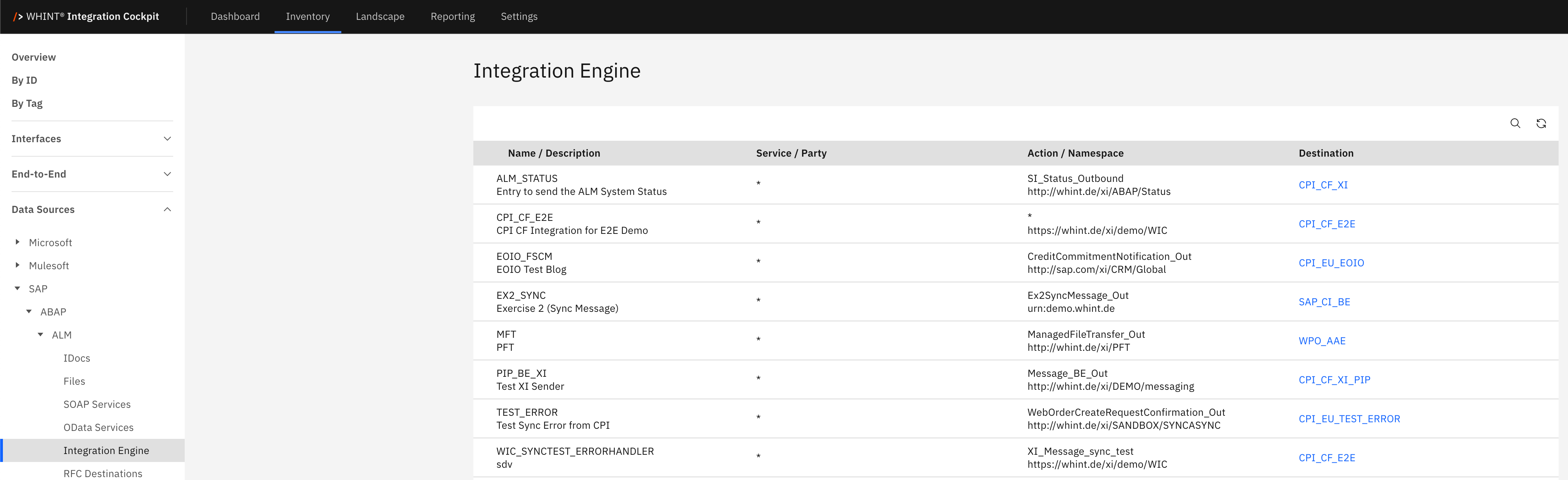
Task: Select the WIC_SYNCTEST_ERRORHANDLER row name
Action: click(x=575, y=451)
